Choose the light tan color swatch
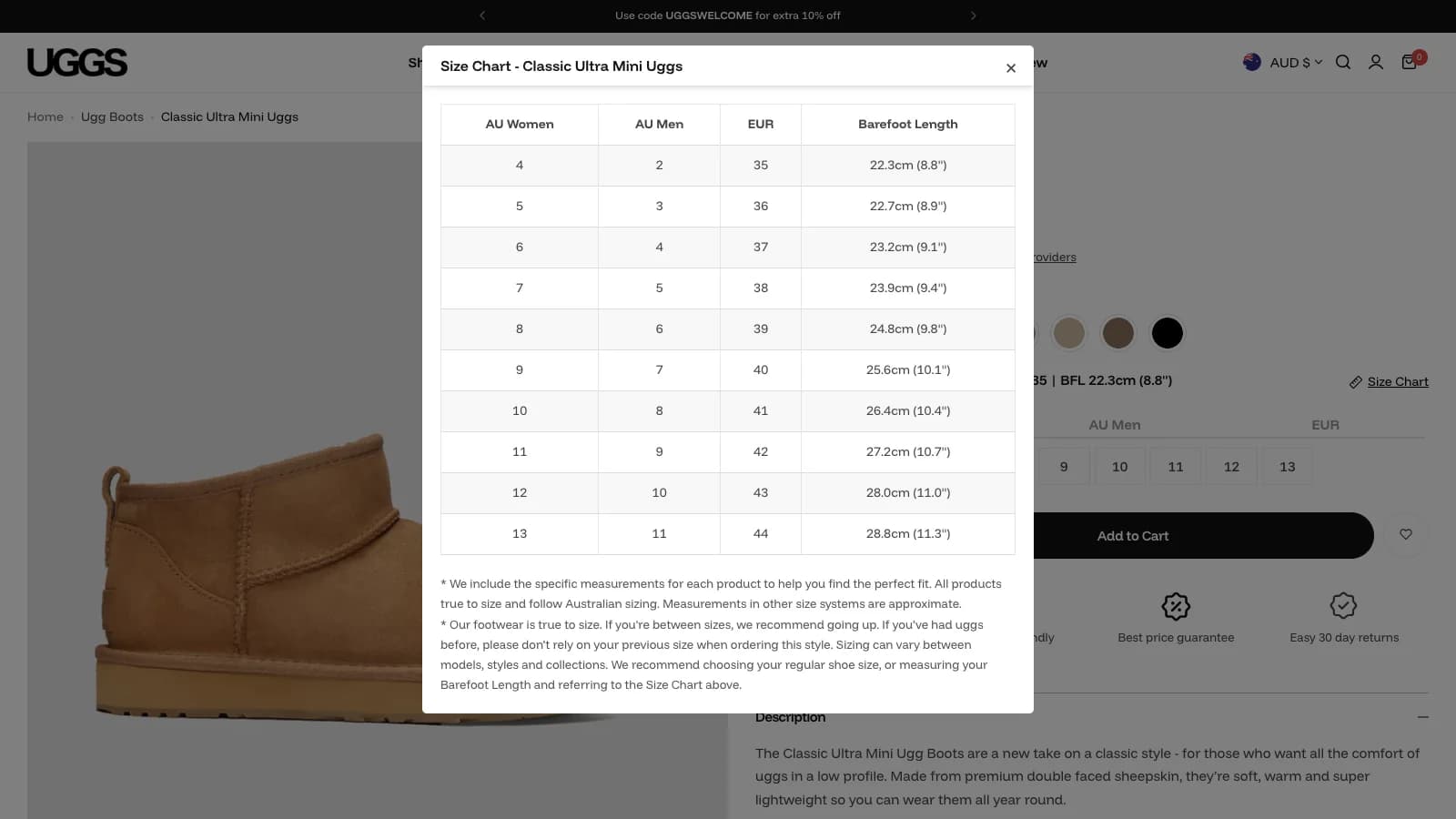The width and height of the screenshot is (1456, 819). coord(1069,333)
